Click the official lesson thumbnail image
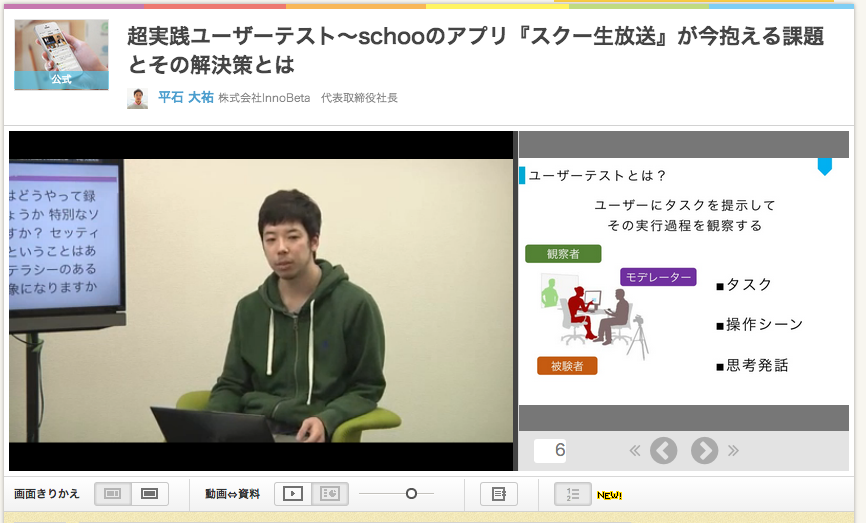The image size is (866, 523). coord(61,55)
